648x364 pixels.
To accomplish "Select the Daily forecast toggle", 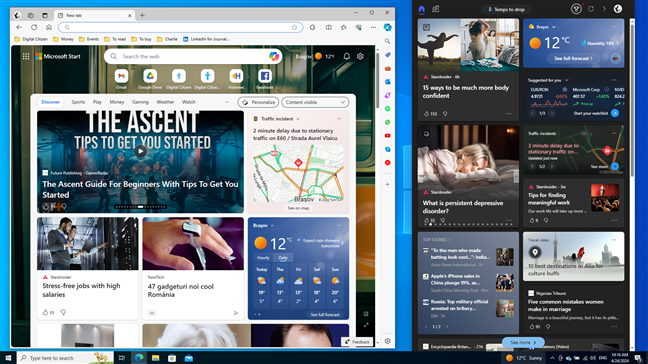I will point(283,257).
